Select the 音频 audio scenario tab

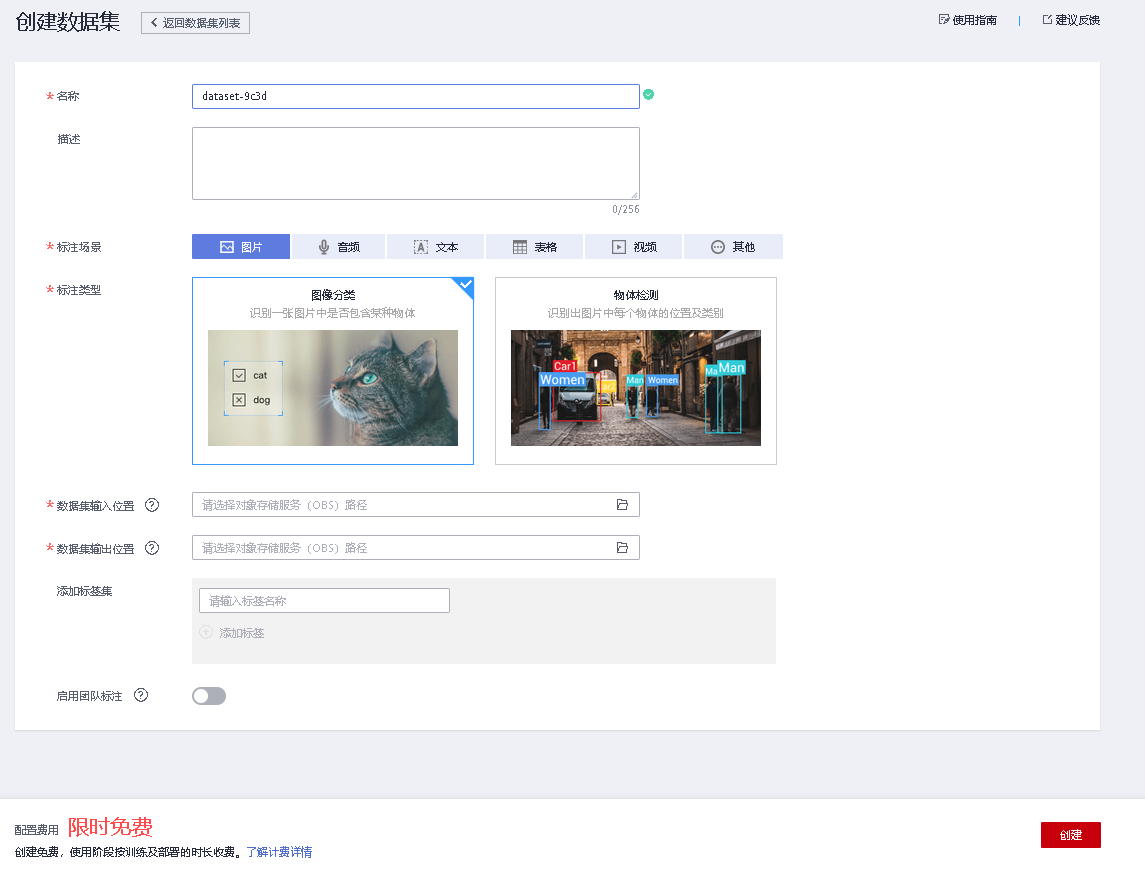click(339, 247)
